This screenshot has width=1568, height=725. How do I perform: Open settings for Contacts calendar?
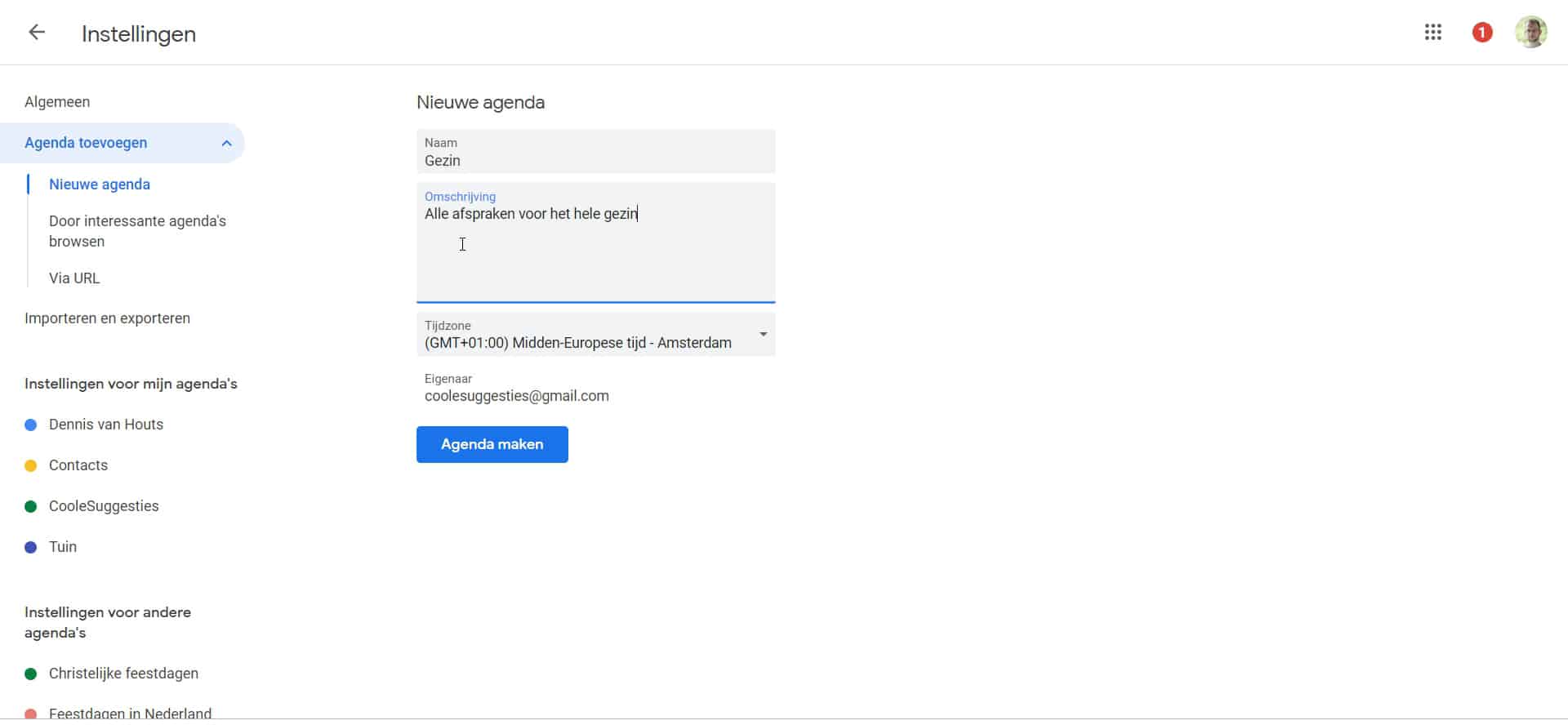(78, 465)
